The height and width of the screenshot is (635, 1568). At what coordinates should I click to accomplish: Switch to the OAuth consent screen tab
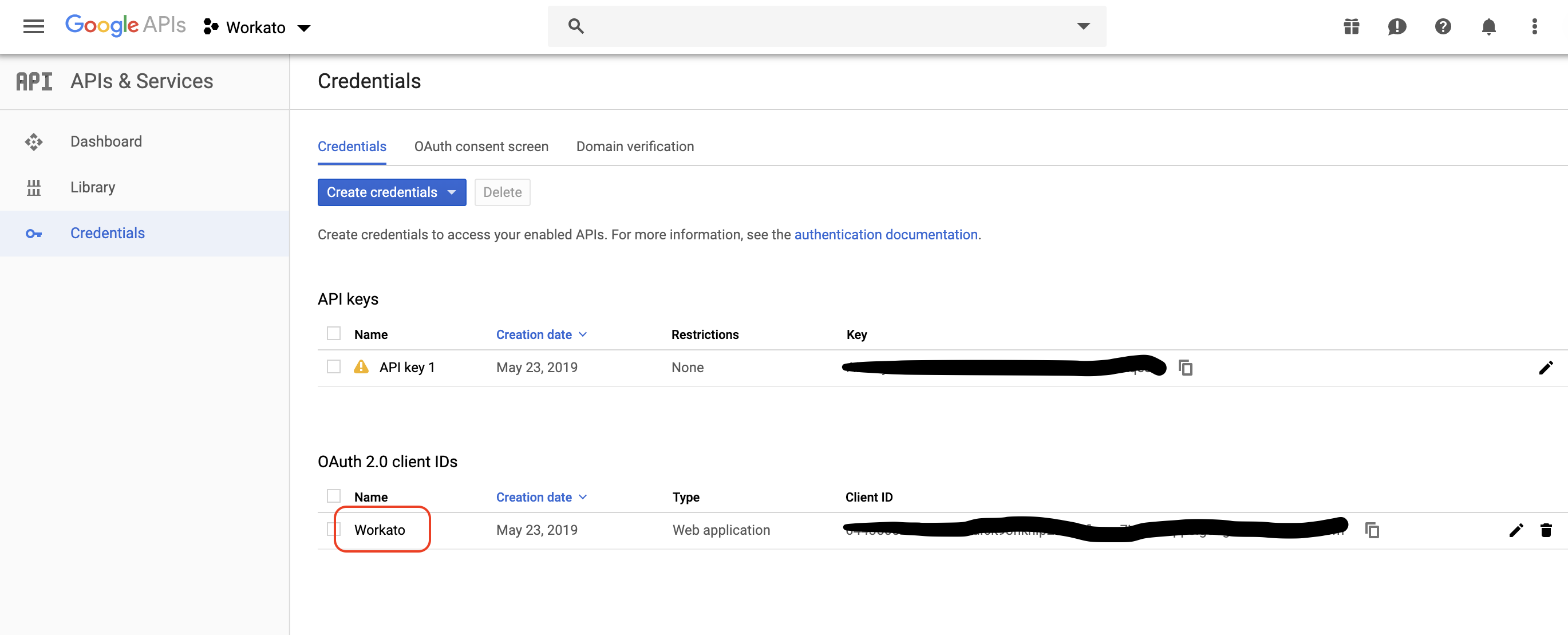(482, 146)
